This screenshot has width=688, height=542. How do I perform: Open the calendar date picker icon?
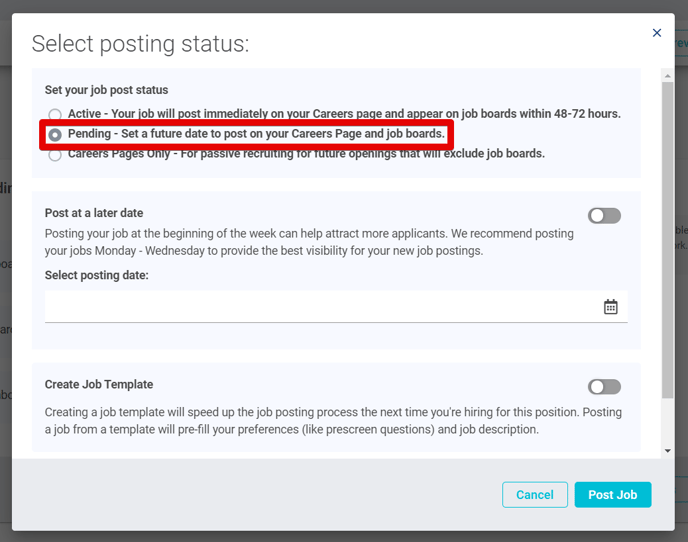click(610, 307)
